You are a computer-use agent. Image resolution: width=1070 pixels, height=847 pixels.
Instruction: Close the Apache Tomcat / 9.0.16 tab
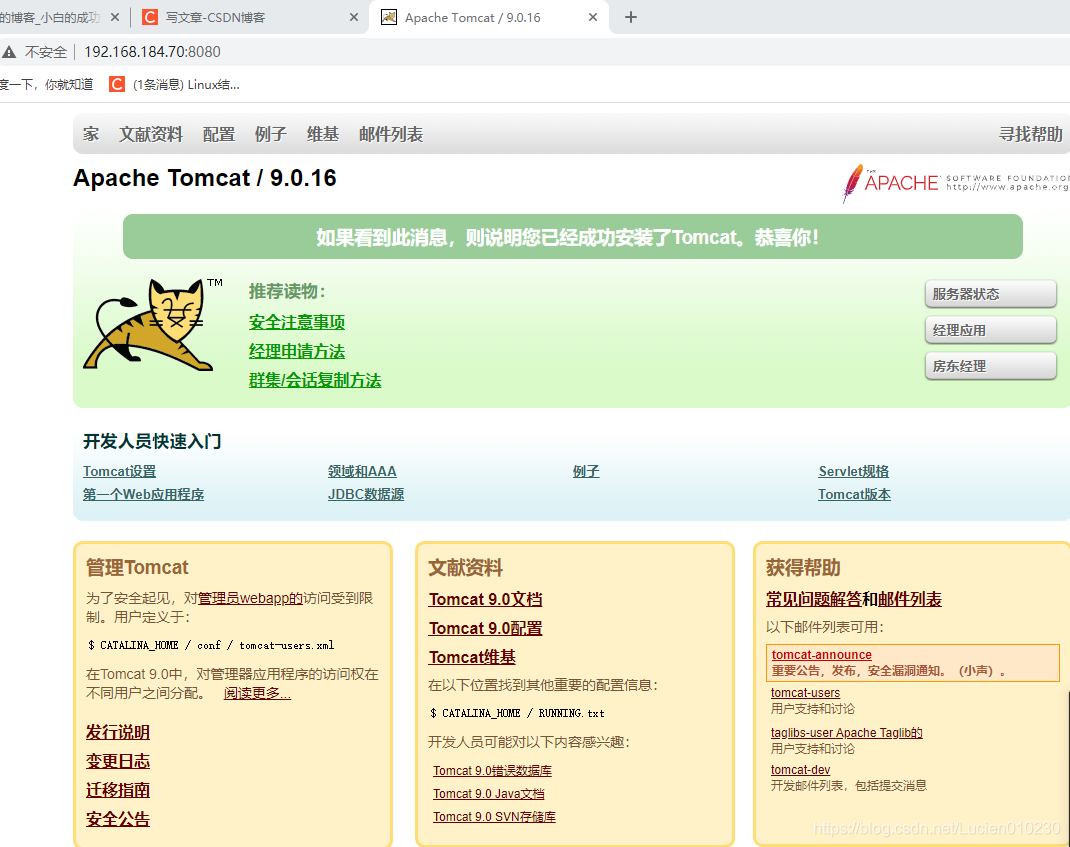[592, 17]
